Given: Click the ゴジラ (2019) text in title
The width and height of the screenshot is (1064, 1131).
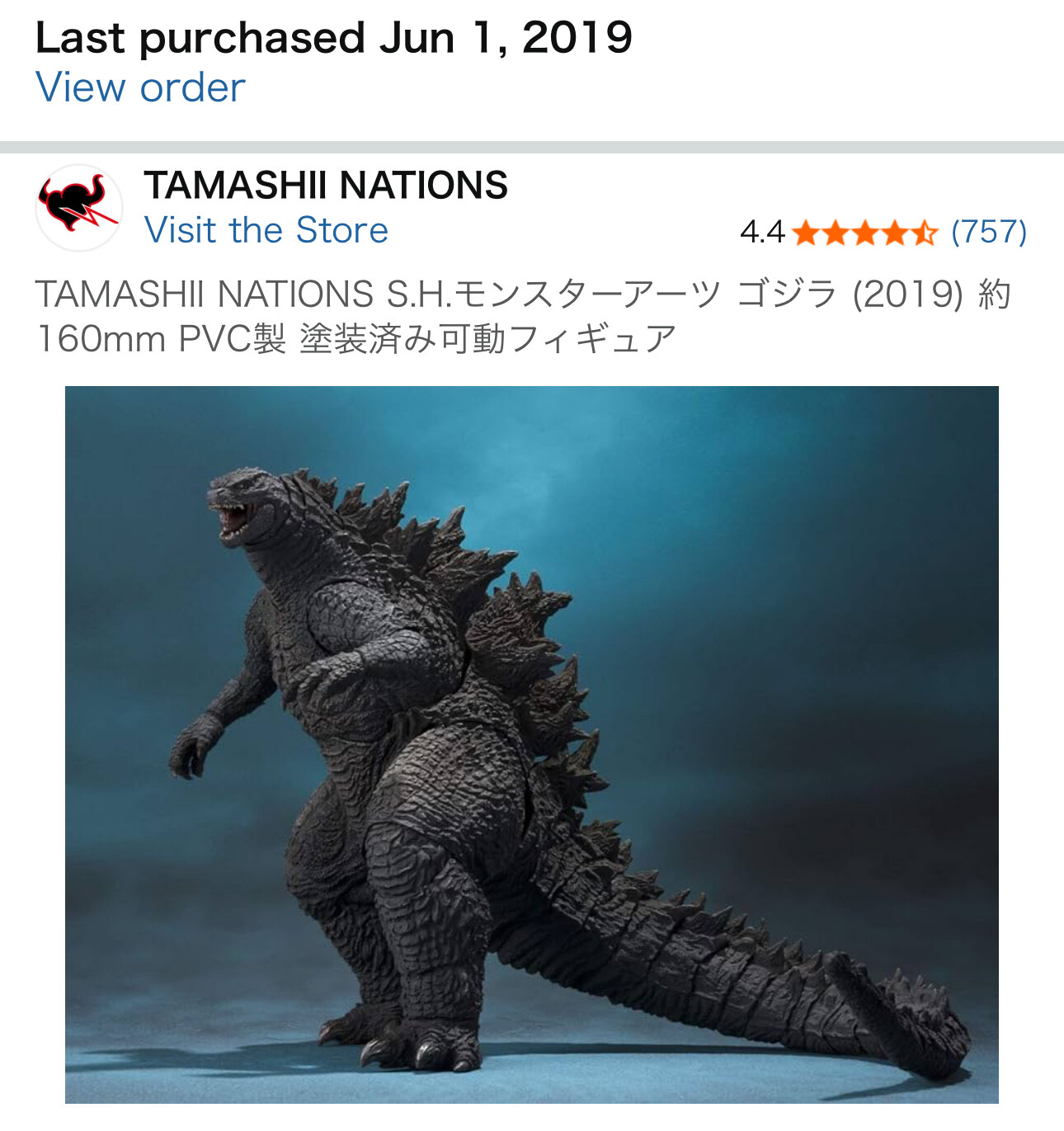Looking at the screenshot, I should (850, 294).
